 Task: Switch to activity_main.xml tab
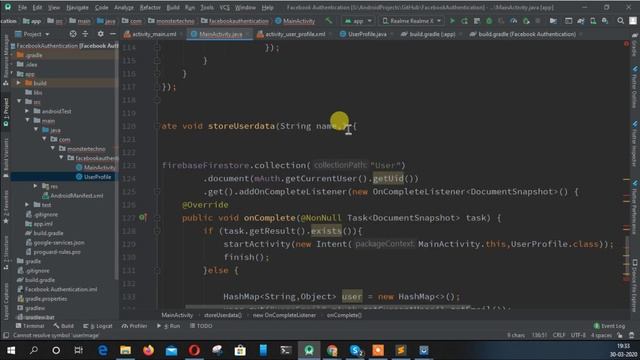click(x=150, y=34)
